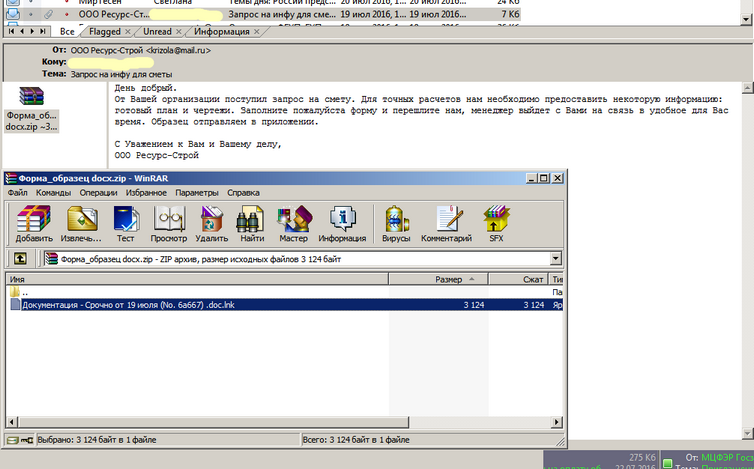This screenshot has height=469, width=754.
Task: Minimize the WinRAR window
Action: (531, 178)
